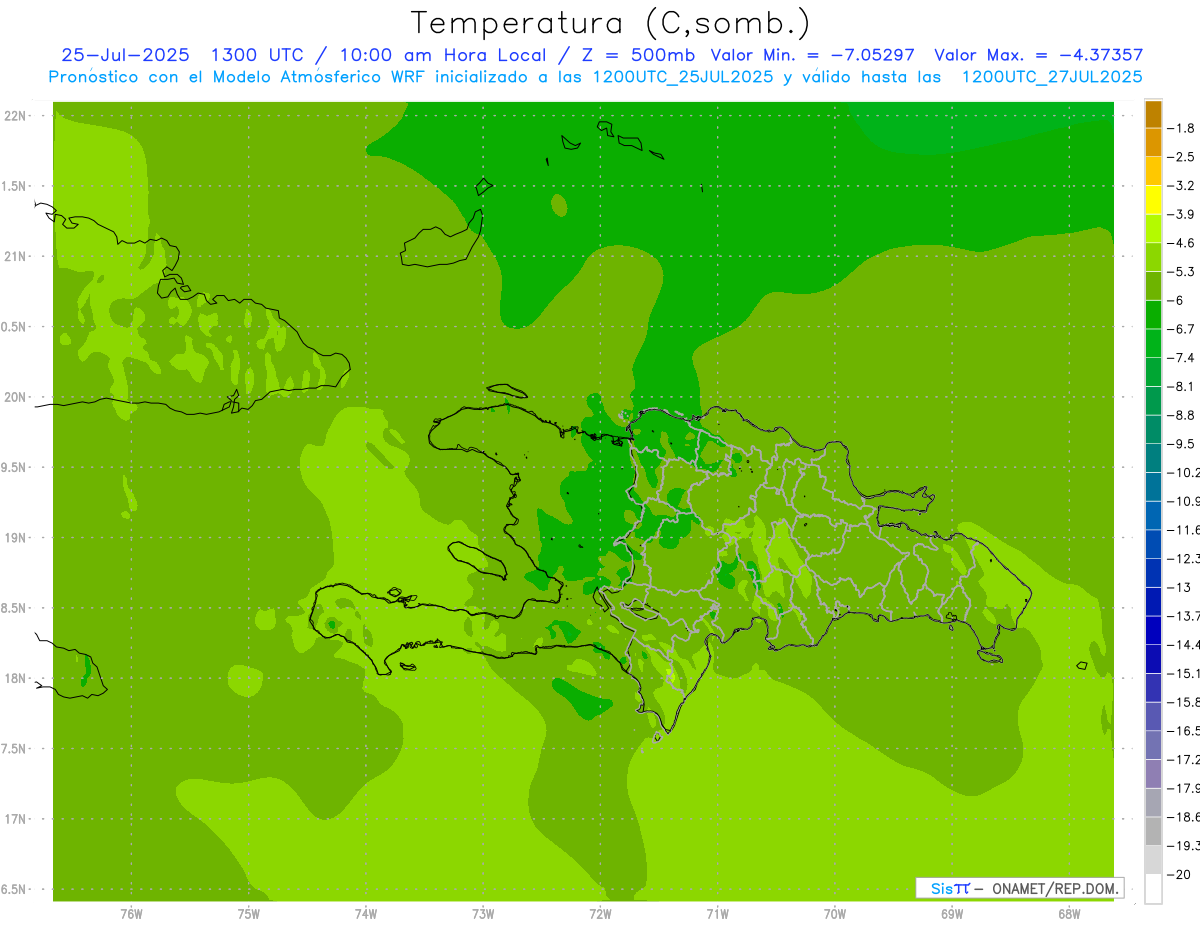Pick the yellow swatch between -3.2 and -3.9
Viewport: 1200px width, 927px height.
[x=1153, y=200]
